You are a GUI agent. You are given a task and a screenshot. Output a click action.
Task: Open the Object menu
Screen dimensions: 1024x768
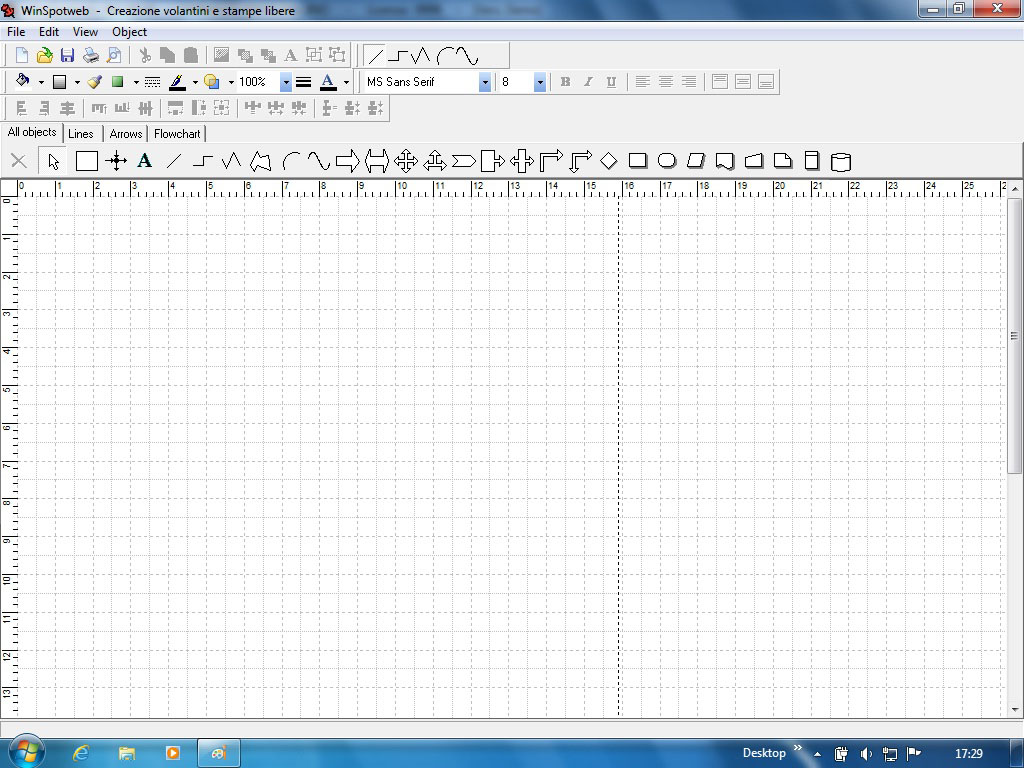[129, 32]
